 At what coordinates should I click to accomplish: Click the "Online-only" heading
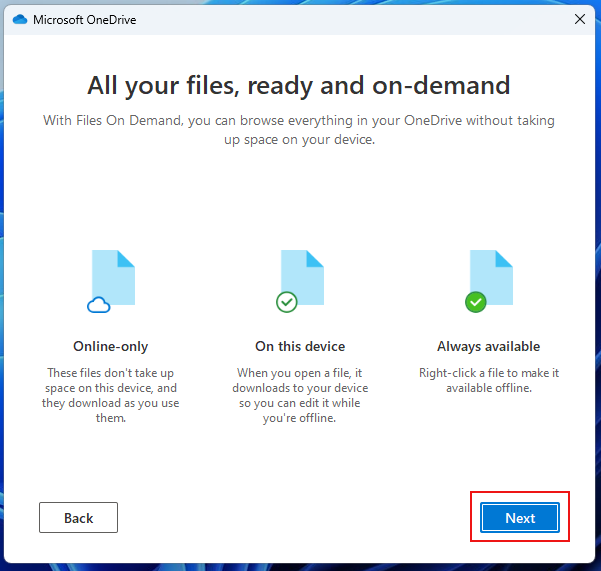[x=110, y=346]
